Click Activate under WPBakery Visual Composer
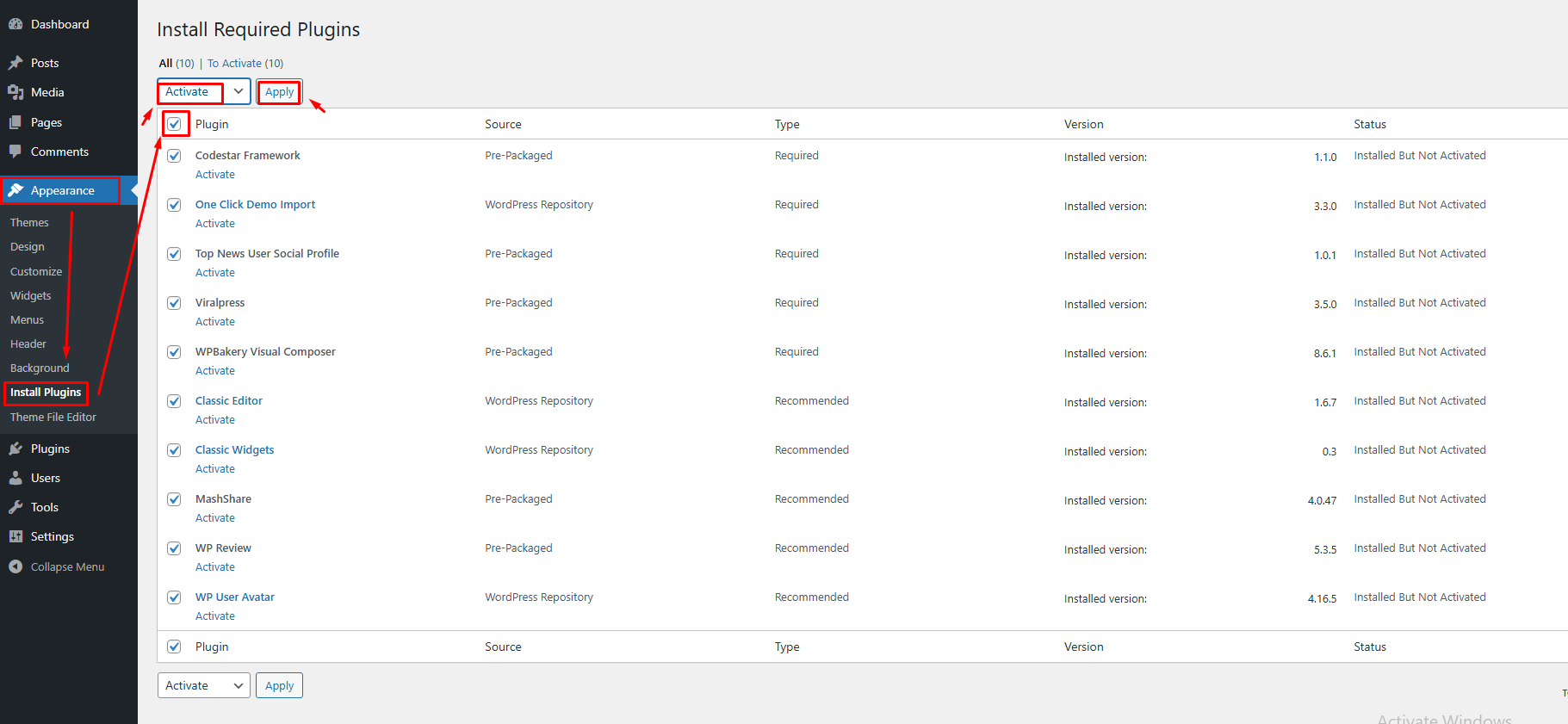The width and height of the screenshot is (1568, 724). click(215, 371)
